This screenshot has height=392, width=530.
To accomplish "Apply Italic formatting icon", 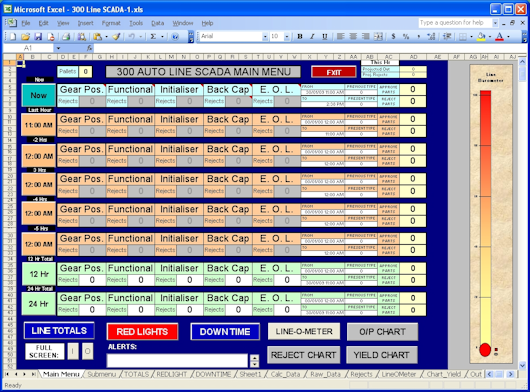I will (x=312, y=36).
